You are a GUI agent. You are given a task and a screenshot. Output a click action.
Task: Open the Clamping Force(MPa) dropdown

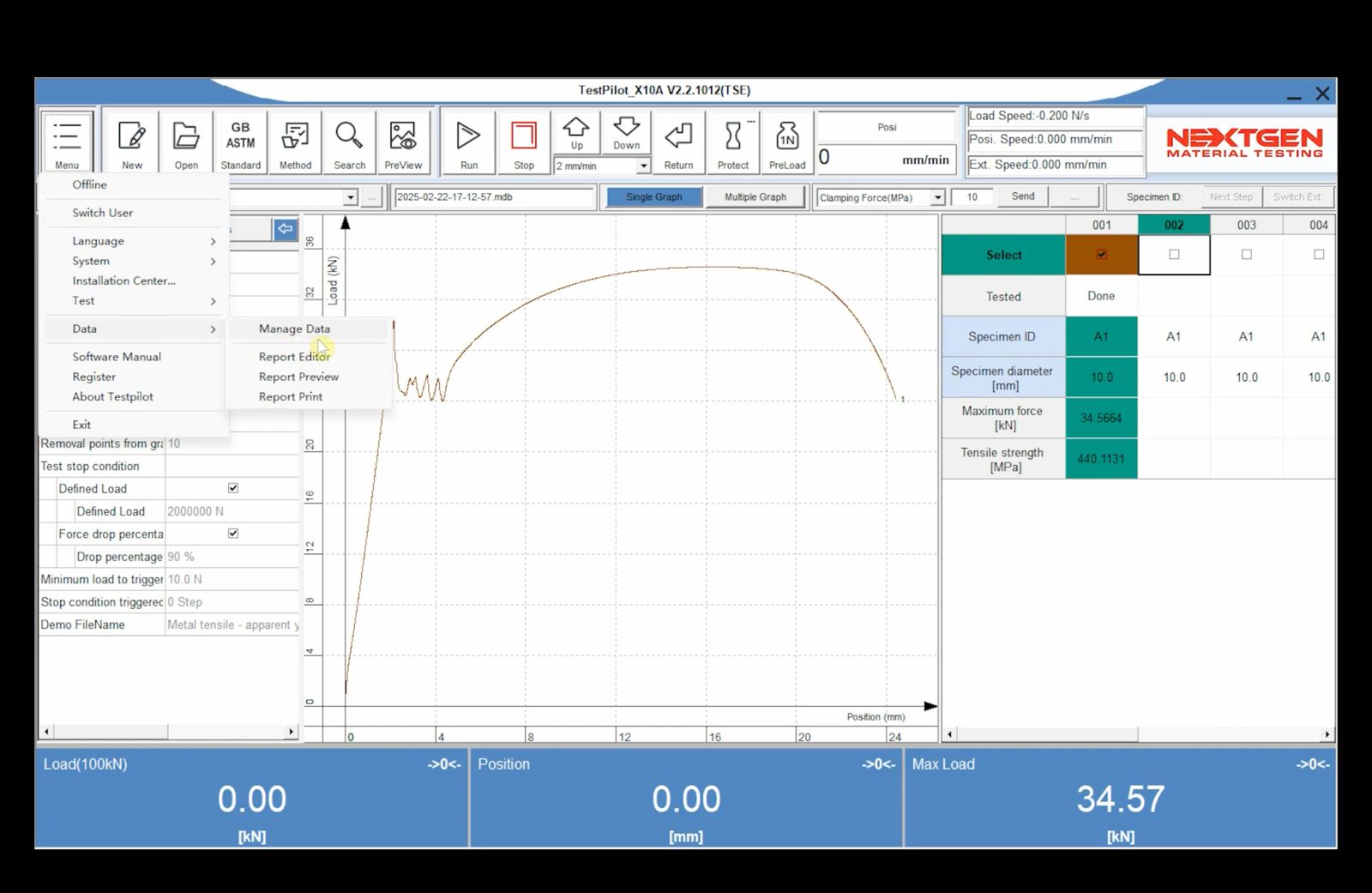[x=938, y=197]
